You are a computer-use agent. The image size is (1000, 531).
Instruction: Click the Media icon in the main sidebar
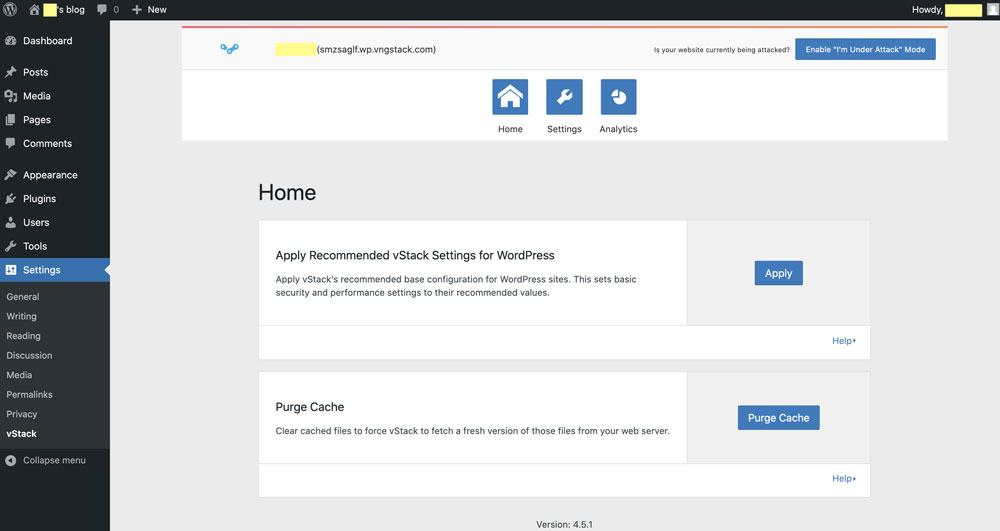[x=10, y=96]
